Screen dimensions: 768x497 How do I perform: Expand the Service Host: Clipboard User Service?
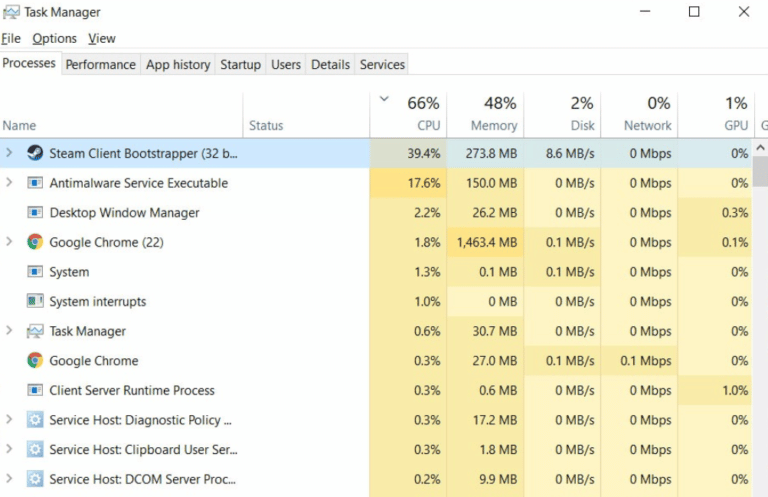[9, 449]
